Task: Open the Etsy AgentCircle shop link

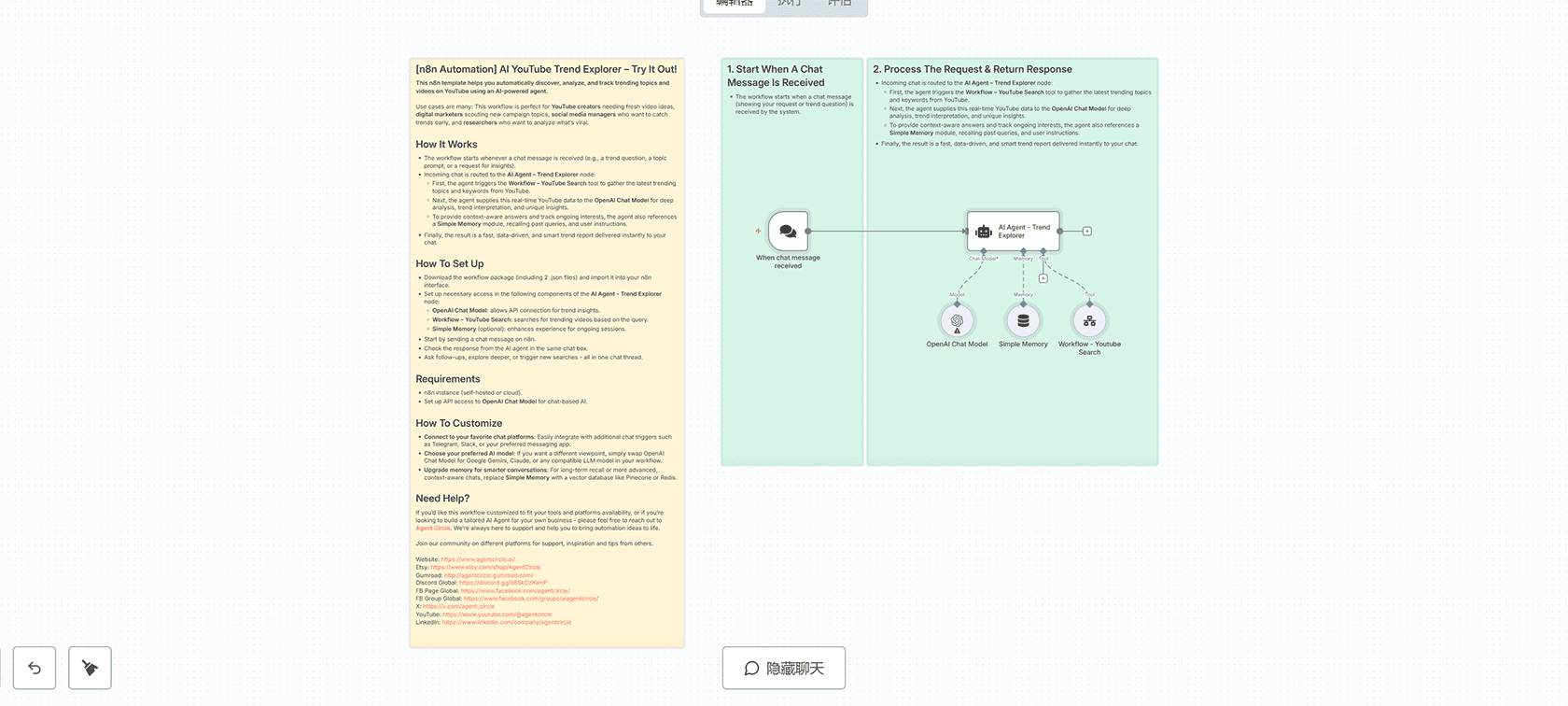Action: coord(485,567)
